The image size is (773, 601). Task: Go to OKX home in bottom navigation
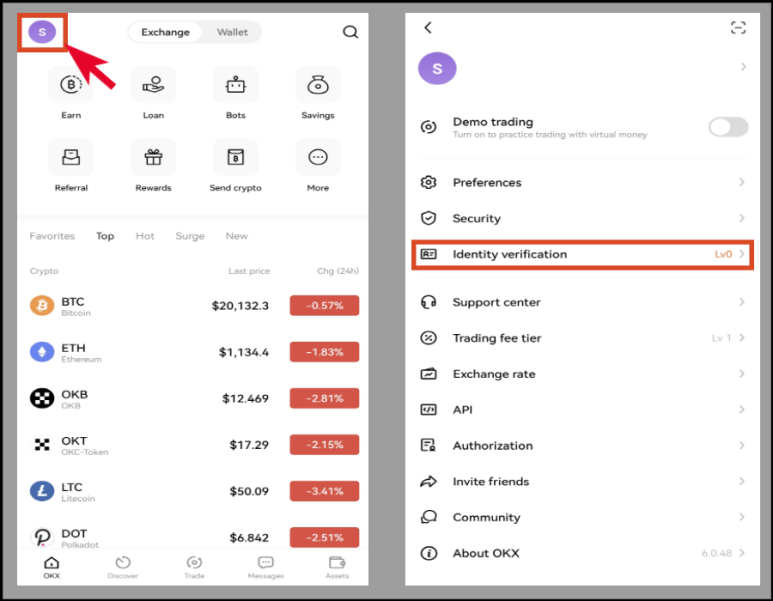click(51, 567)
